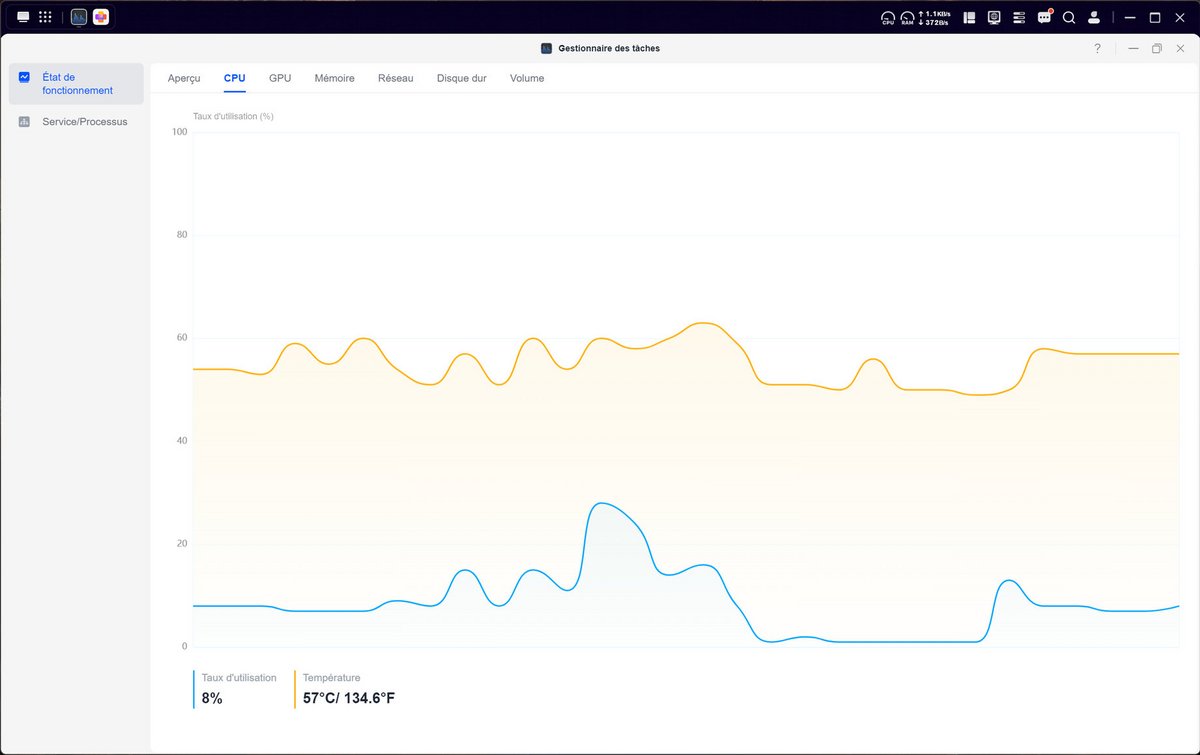Open the Mémoire tab
This screenshot has width=1200, height=755.
point(334,78)
